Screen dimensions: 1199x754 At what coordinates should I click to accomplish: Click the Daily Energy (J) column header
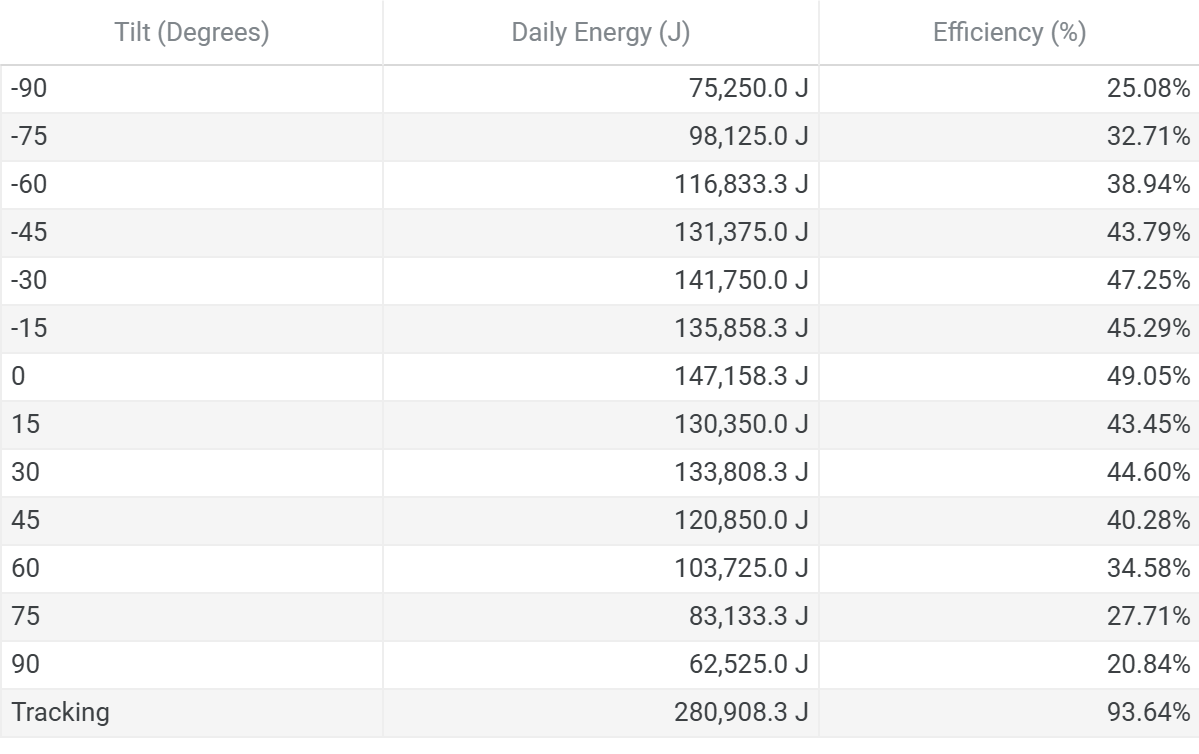(600, 32)
